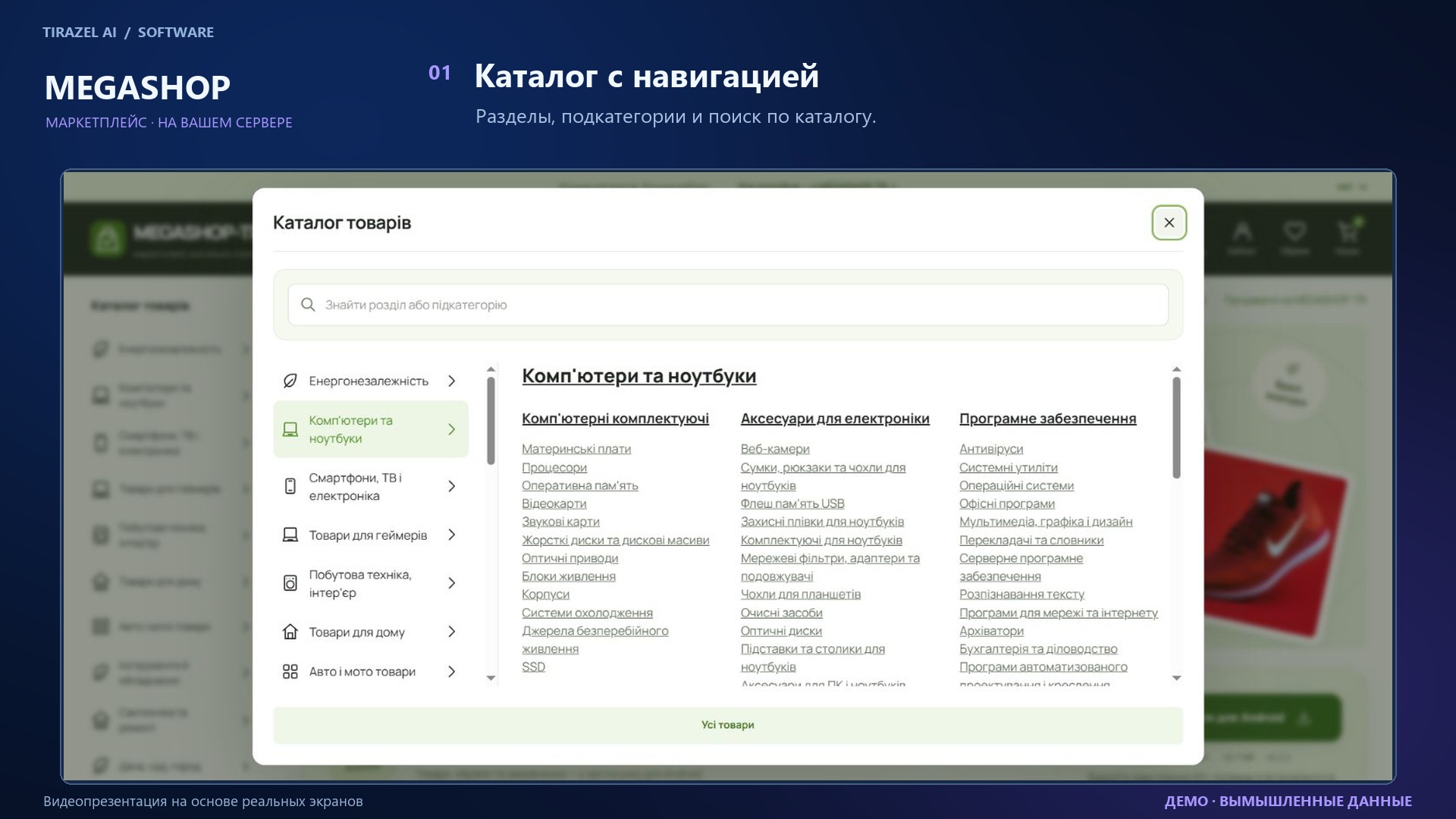Open the Флеш пам'ять USB link

pyautogui.click(x=792, y=504)
